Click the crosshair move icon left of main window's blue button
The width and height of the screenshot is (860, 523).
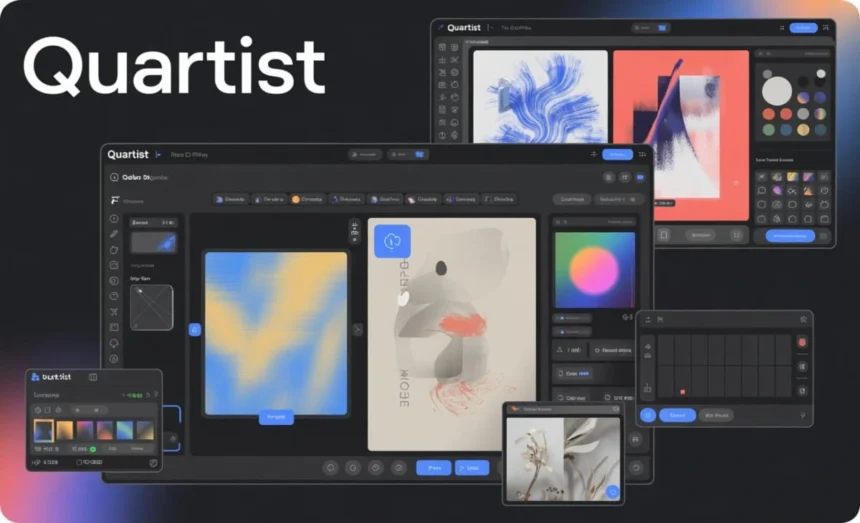[x=593, y=155]
